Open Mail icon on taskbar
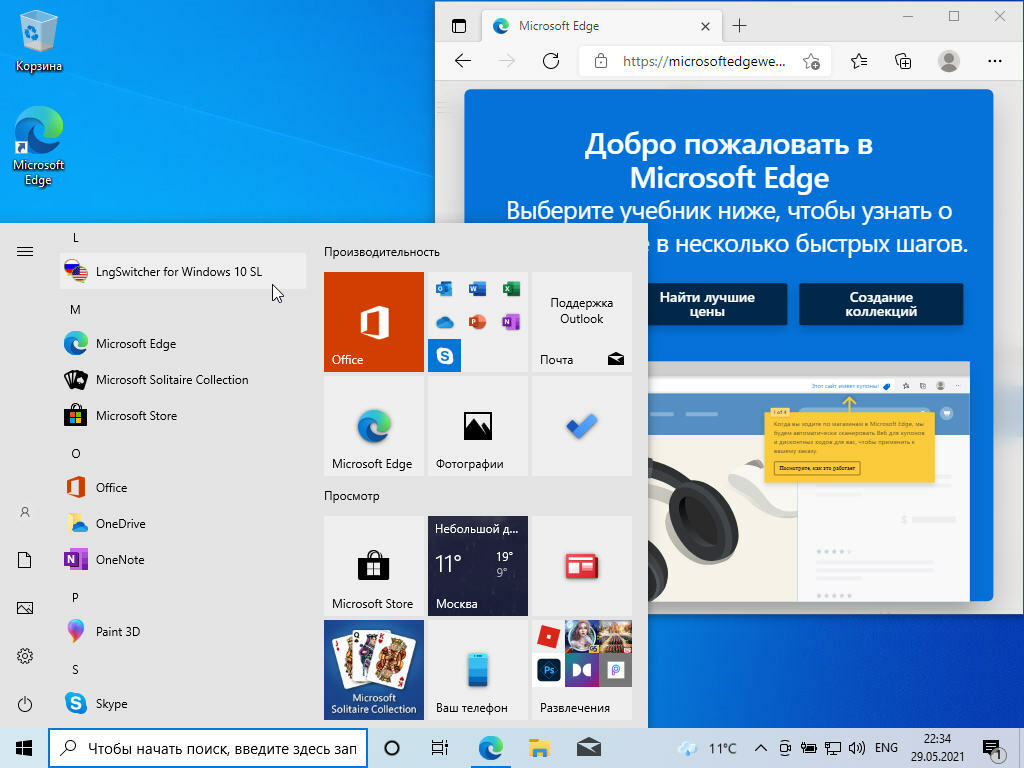The width and height of the screenshot is (1024, 768). (x=588, y=748)
